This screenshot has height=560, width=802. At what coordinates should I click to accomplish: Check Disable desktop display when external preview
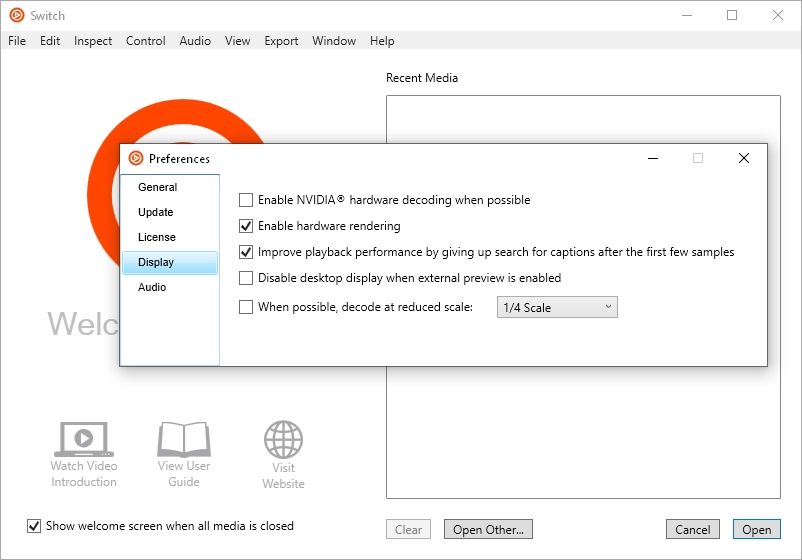246,278
